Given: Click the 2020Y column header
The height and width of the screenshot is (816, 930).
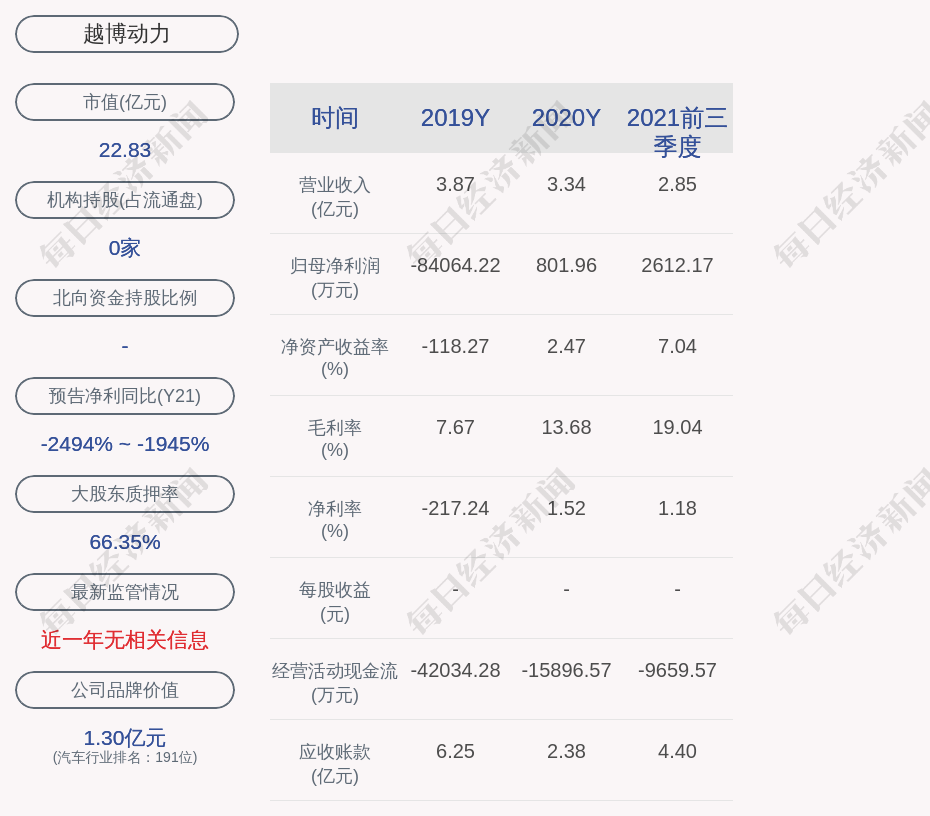Looking at the screenshot, I should 566,118.
